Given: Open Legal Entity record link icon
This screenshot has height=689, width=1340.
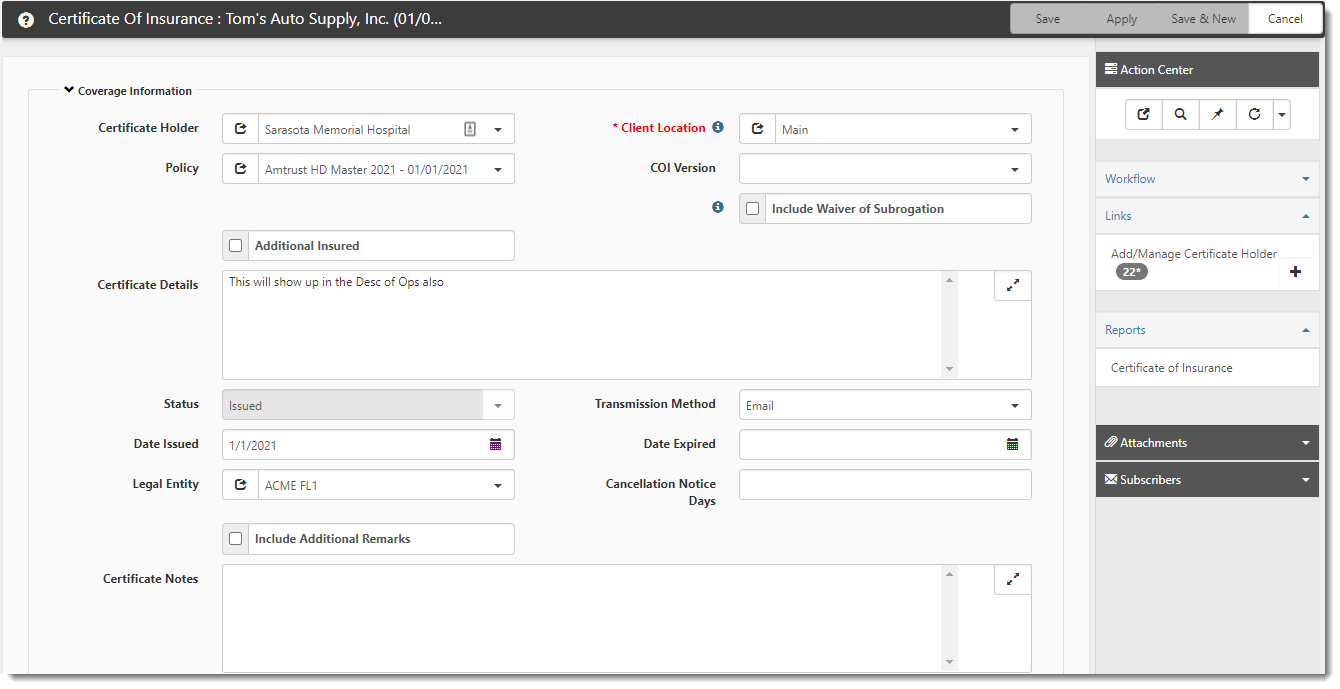Looking at the screenshot, I should coord(240,485).
